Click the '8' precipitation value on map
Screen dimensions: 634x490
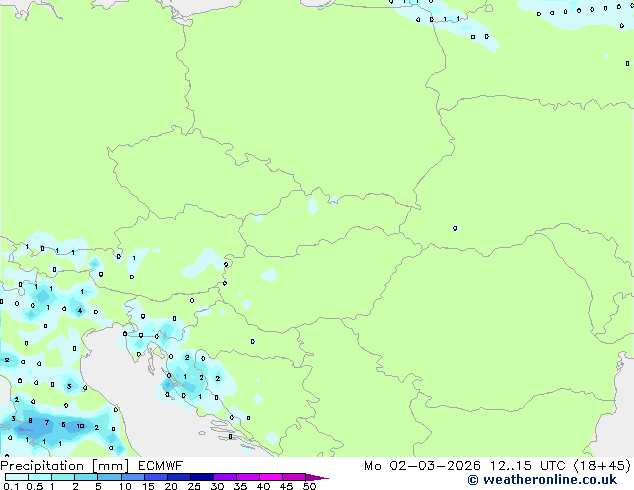click(x=30, y=421)
